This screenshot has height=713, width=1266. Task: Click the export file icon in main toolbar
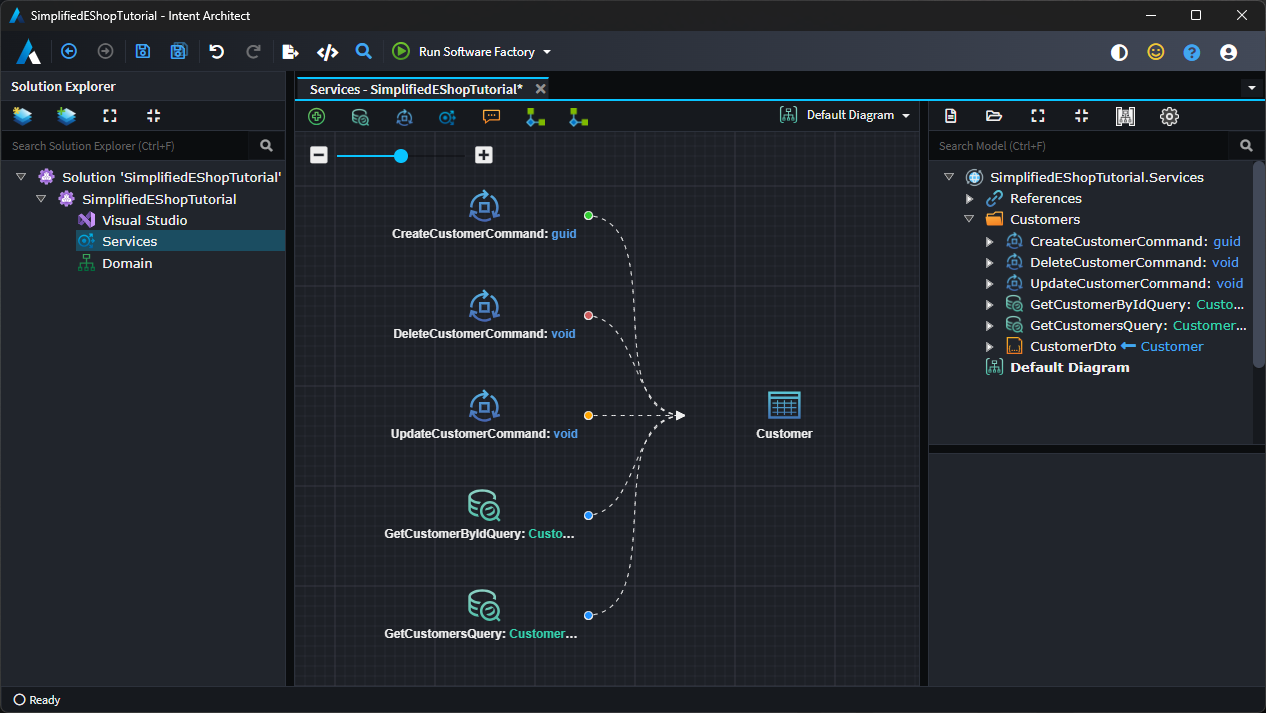pyautogui.click(x=290, y=52)
